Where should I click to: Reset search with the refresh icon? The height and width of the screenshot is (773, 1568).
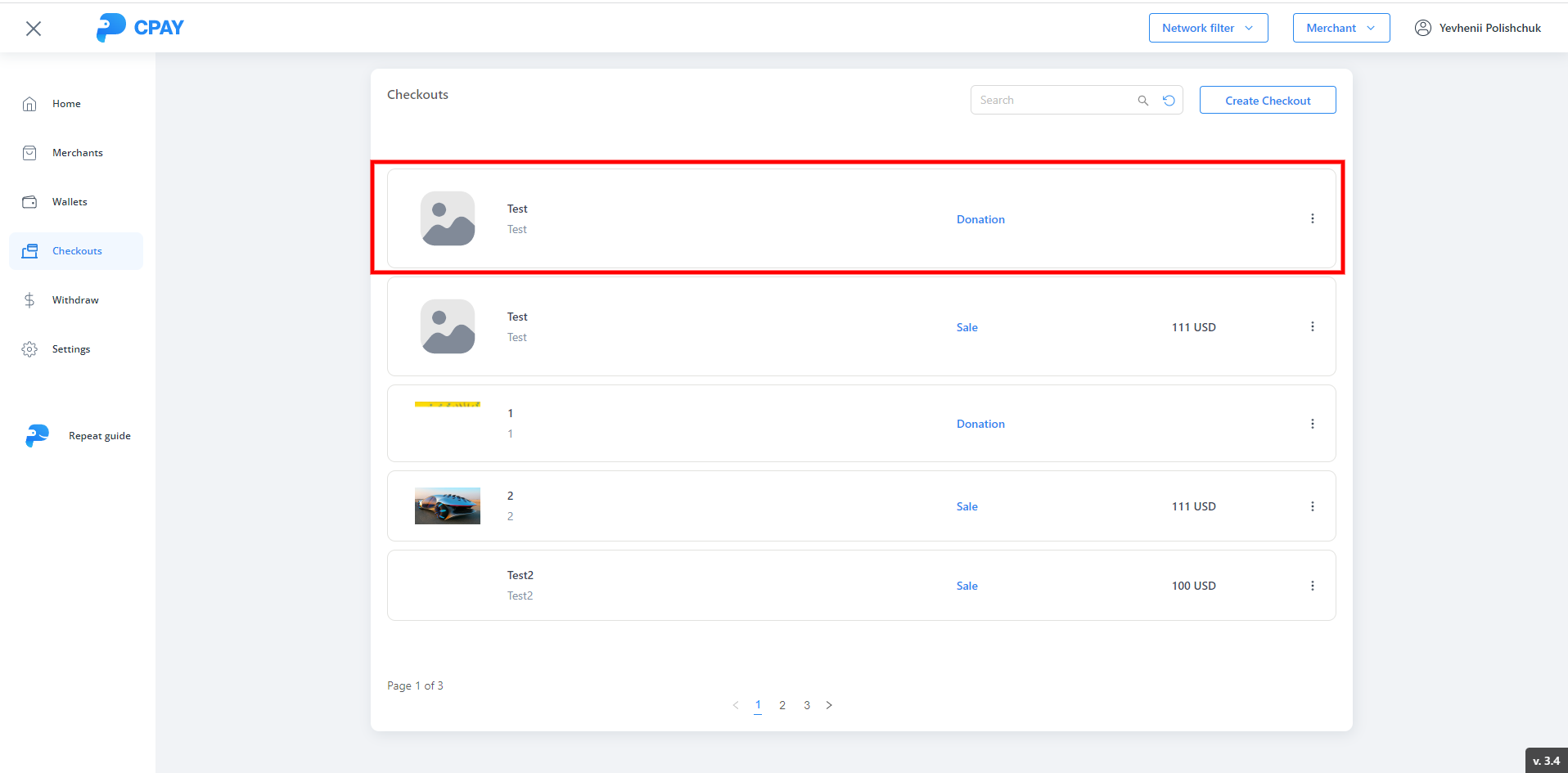pyautogui.click(x=1169, y=101)
